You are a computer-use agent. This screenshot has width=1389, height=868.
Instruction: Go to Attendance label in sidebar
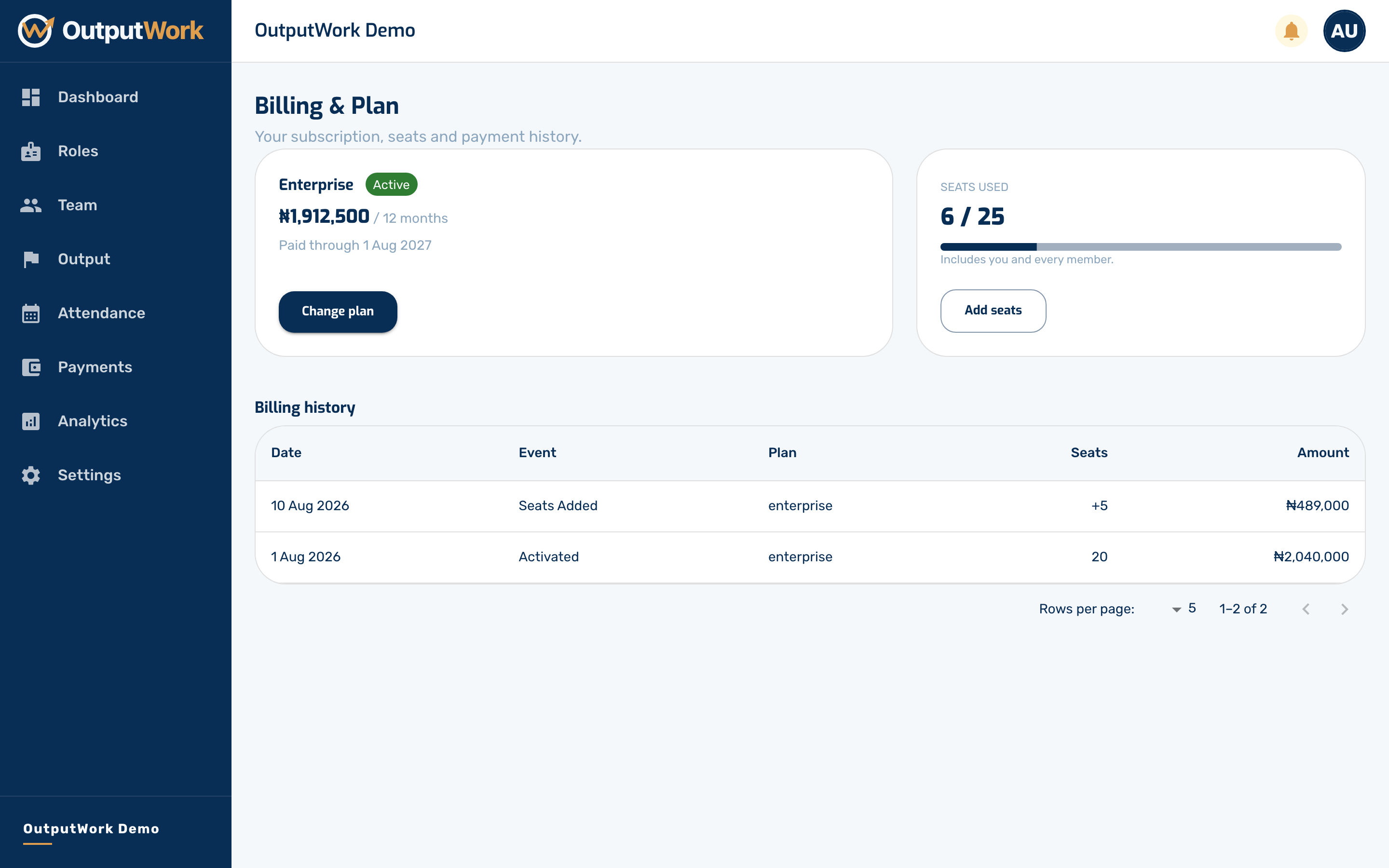[x=102, y=313]
